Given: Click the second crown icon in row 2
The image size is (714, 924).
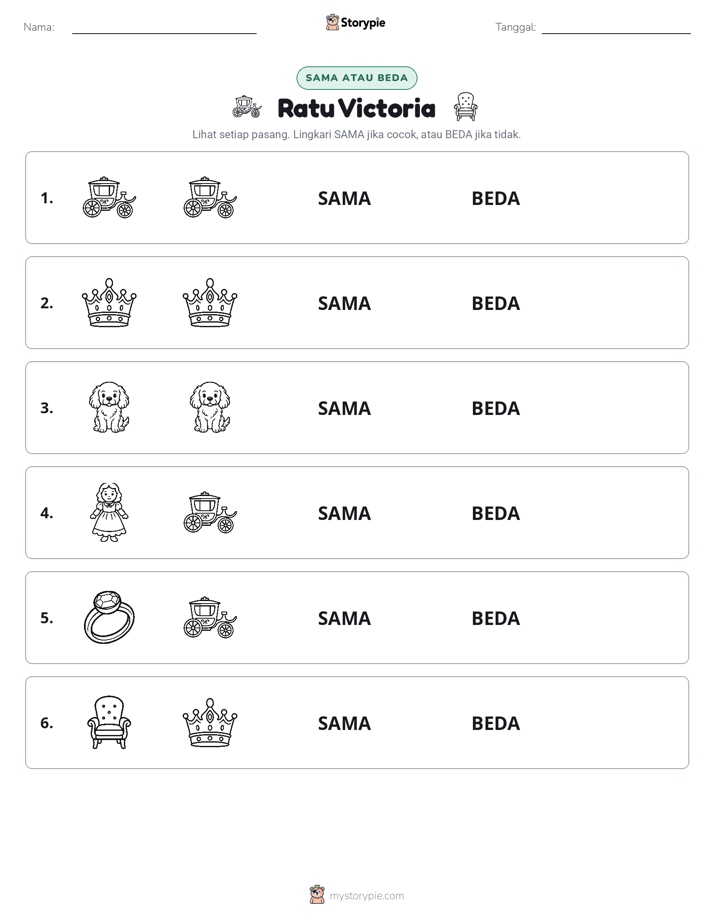Looking at the screenshot, I should point(210,302).
